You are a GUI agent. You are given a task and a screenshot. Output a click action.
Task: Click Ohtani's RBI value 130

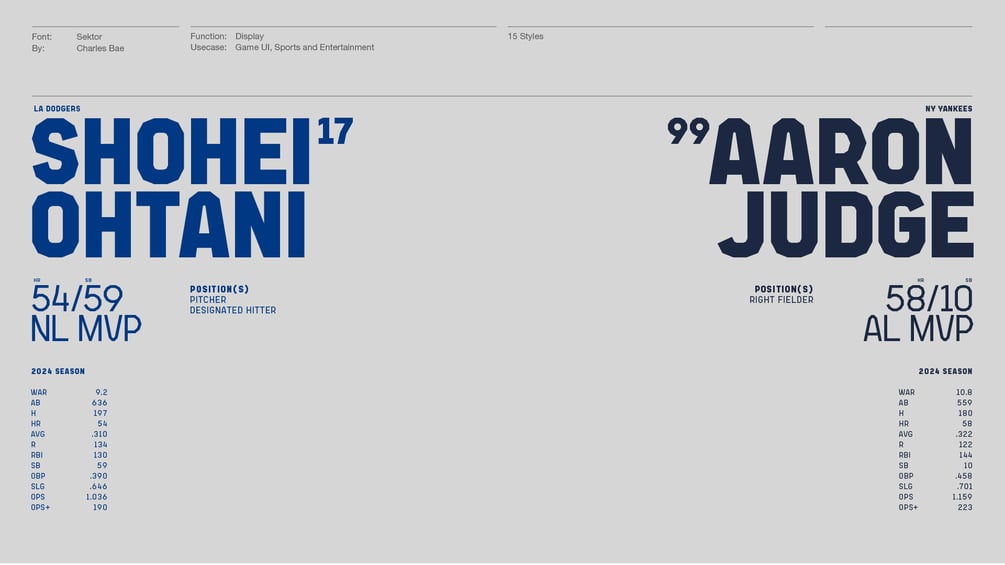100,455
